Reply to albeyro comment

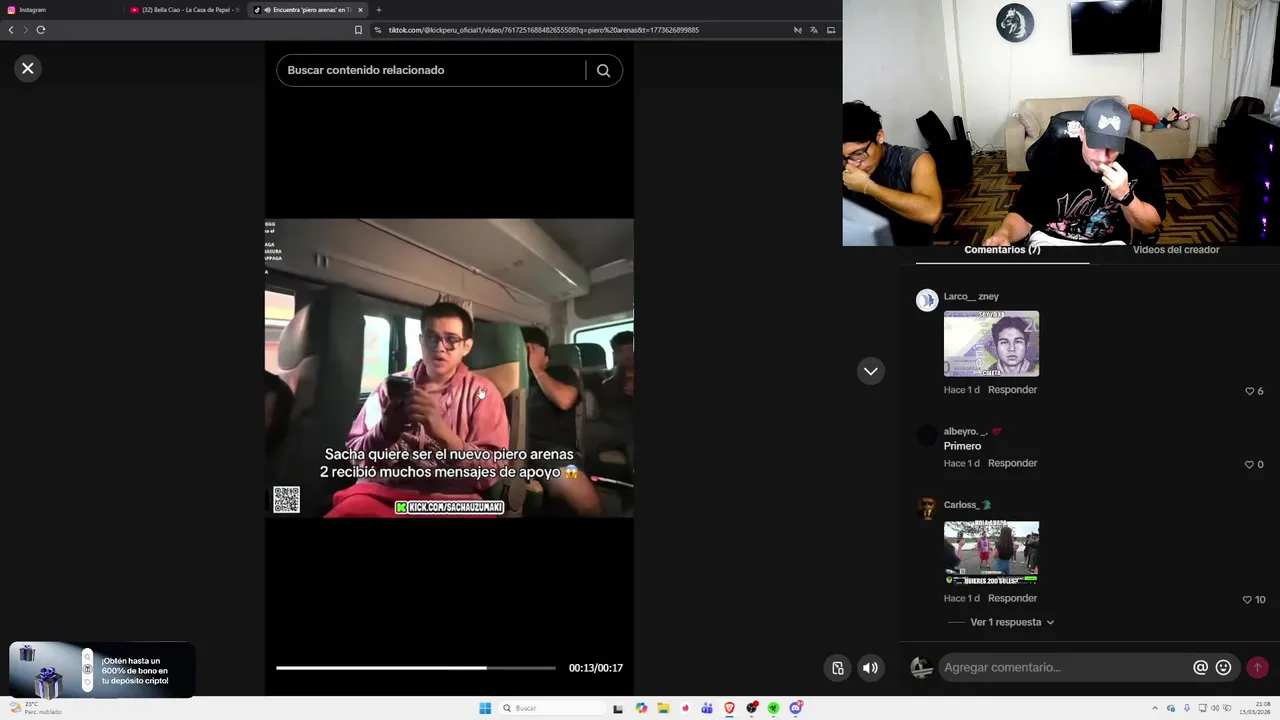pyautogui.click(x=1012, y=464)
